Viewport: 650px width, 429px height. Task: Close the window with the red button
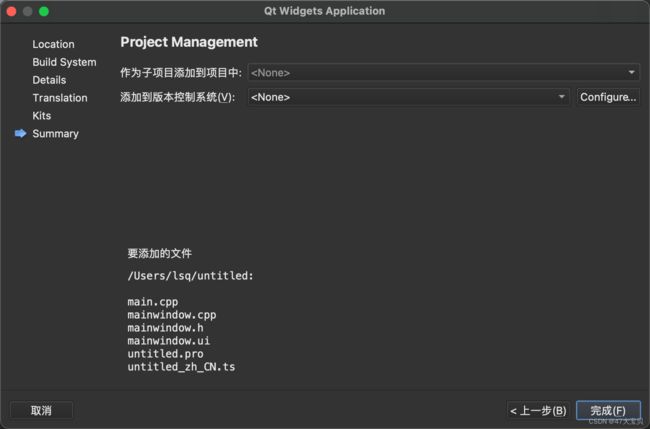coord(12,11)
